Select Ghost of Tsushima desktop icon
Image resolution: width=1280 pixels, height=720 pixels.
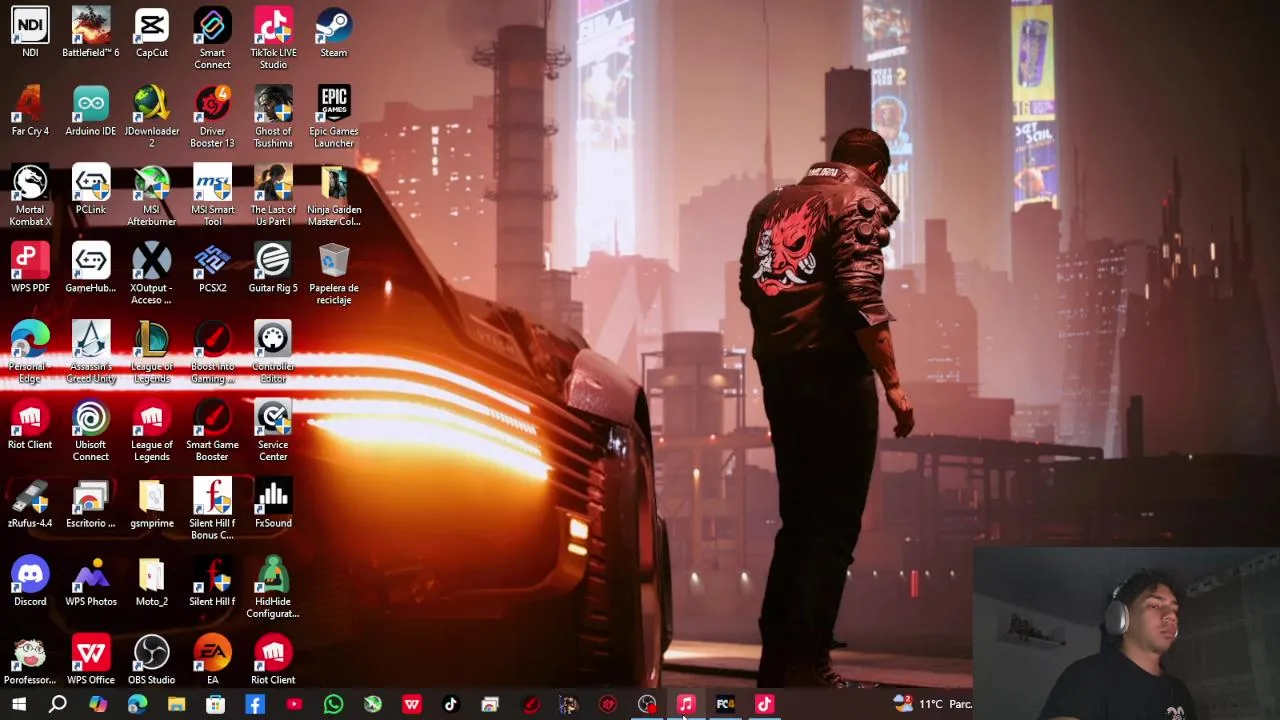point(273,117)
